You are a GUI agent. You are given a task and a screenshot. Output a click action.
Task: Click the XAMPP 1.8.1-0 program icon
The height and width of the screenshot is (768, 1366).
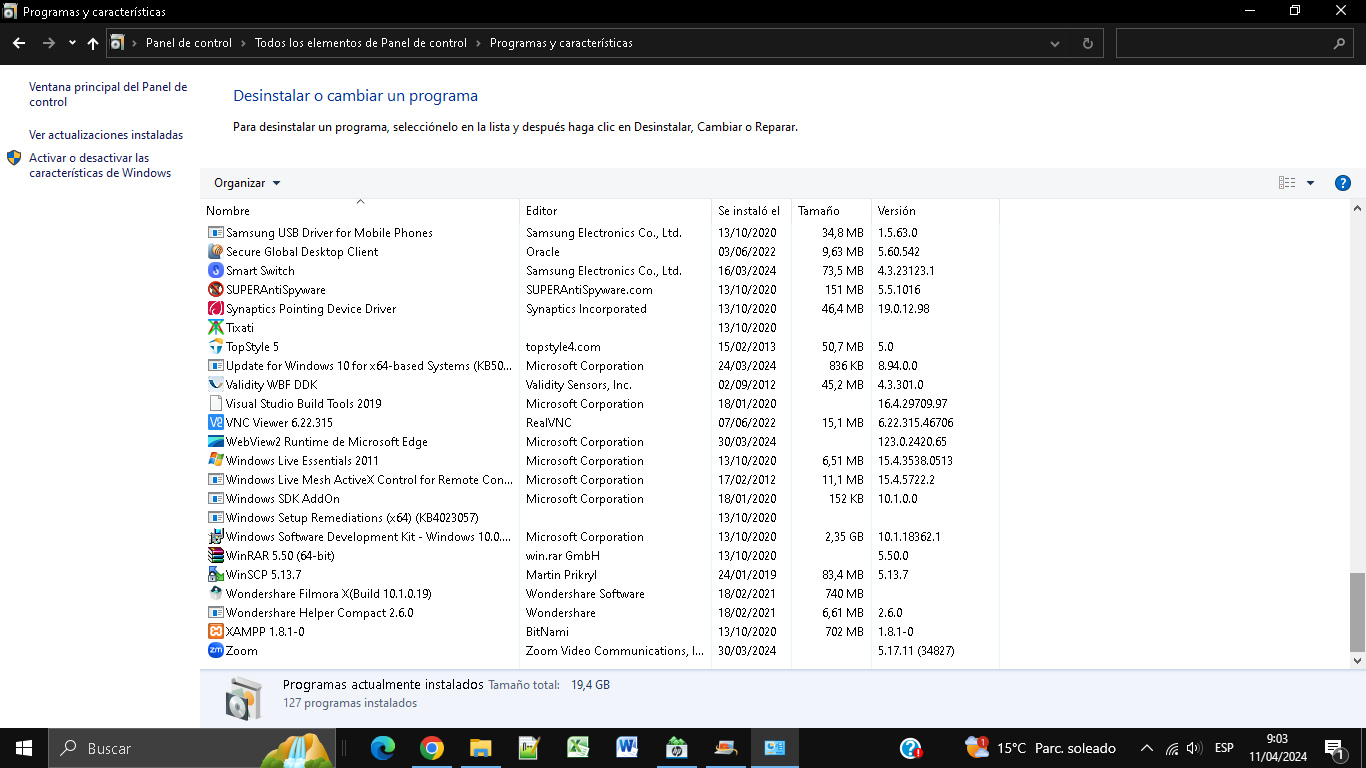215,632
